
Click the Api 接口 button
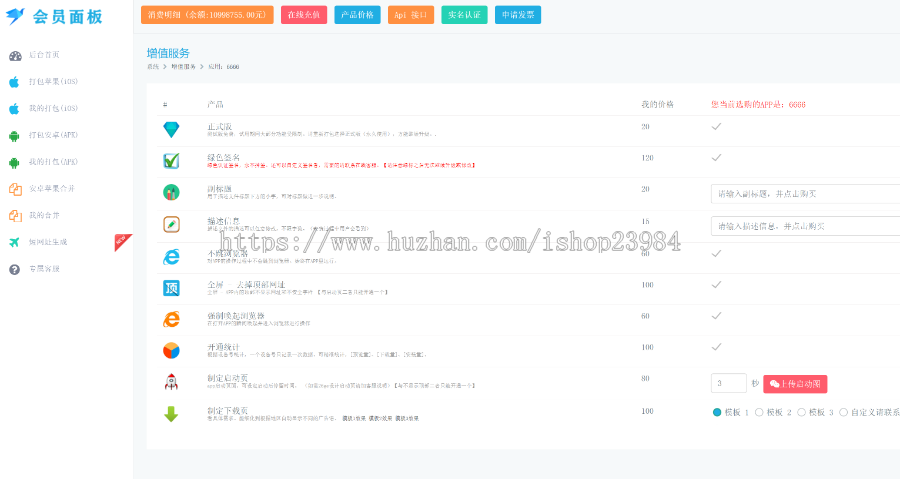(411, 15)
